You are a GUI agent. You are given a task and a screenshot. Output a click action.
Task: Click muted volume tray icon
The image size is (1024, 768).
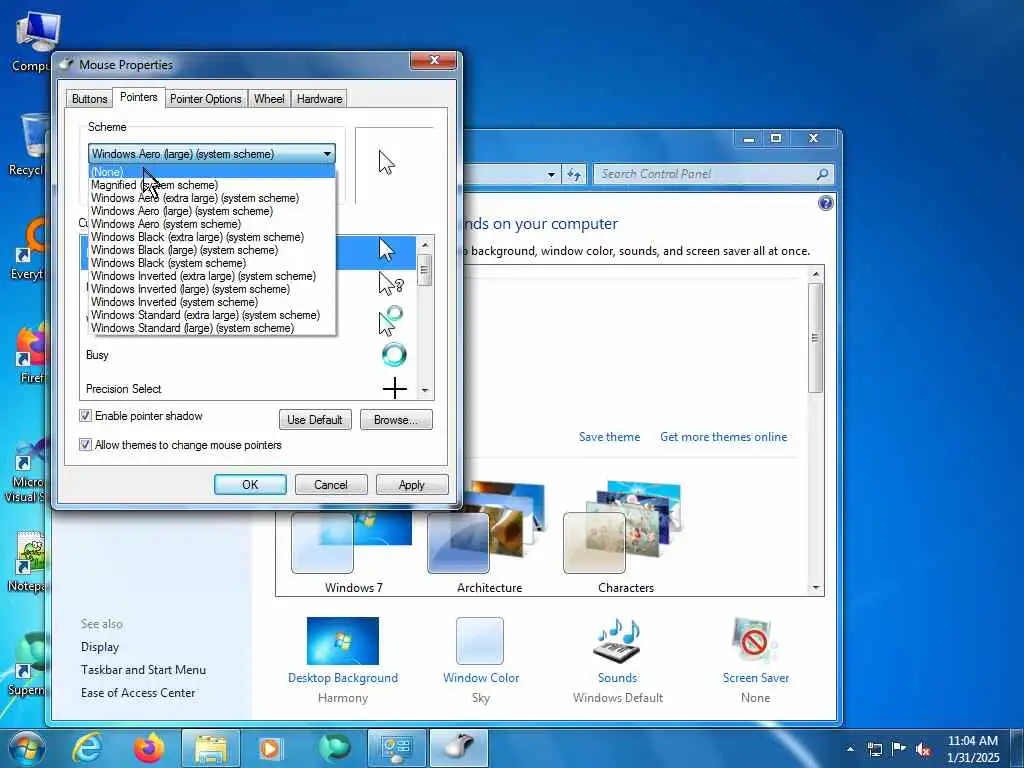click(923, 749)
